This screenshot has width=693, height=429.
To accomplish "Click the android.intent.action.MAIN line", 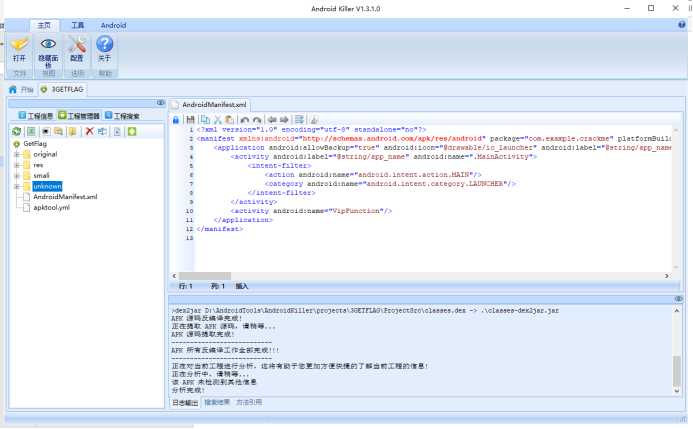I will tap(373, 175).
